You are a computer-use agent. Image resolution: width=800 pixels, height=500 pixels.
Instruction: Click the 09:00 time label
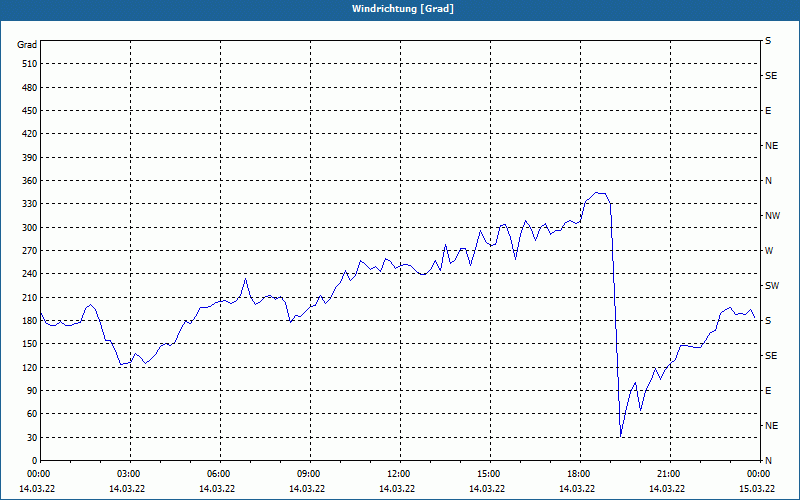pos(308,474)
